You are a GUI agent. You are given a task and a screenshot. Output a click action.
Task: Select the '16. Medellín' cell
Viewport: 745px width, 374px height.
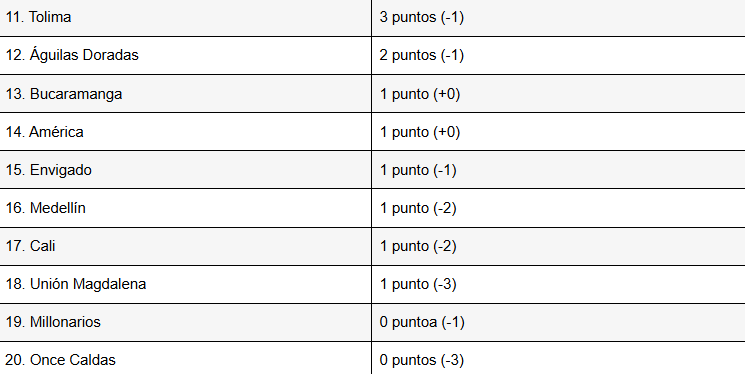pyautogui.click(x=185, y=208)
